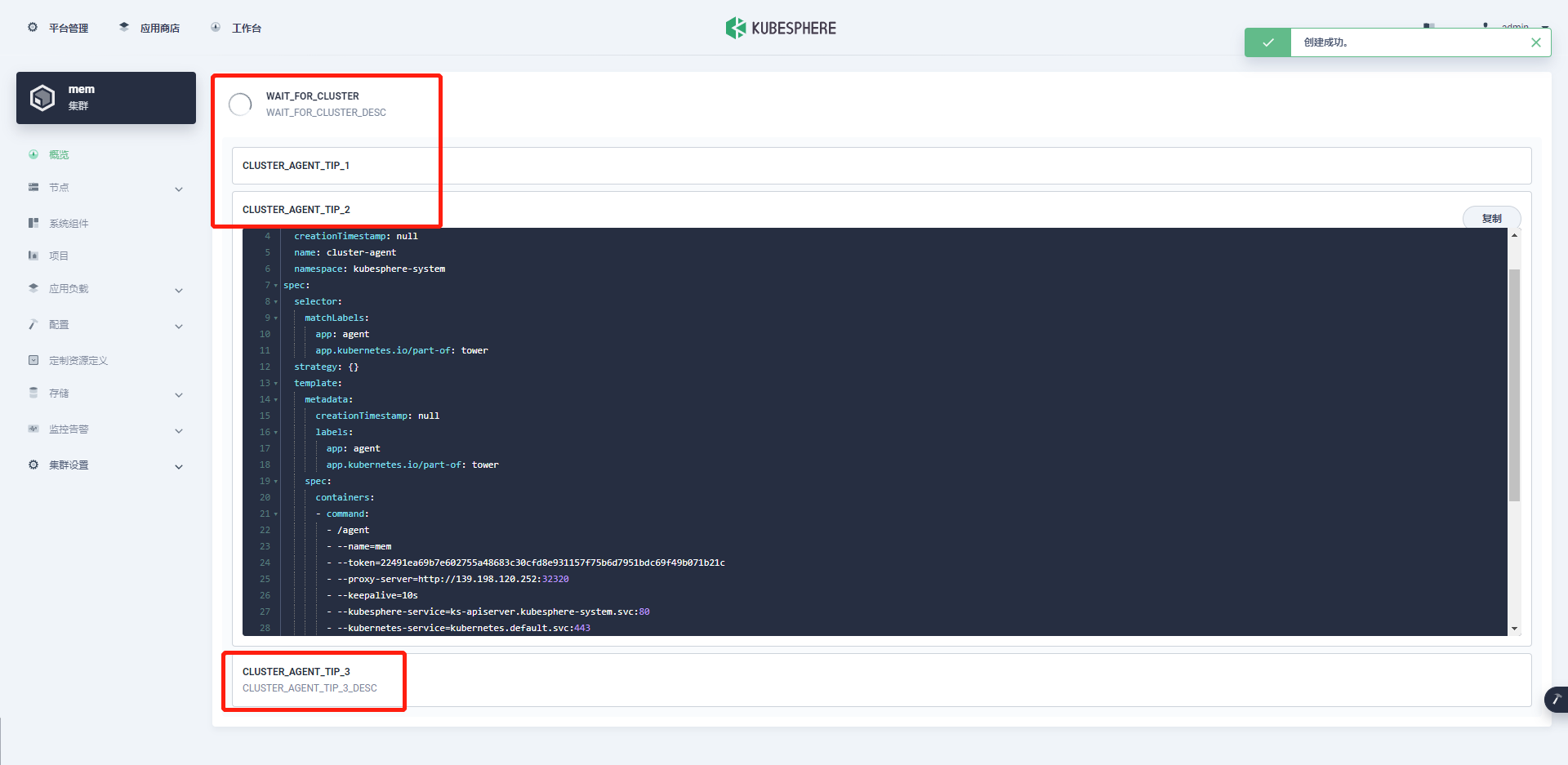Expand the 存储 menu chevron
Viewport: 1568px width, 765px height.
click(179, 395)
